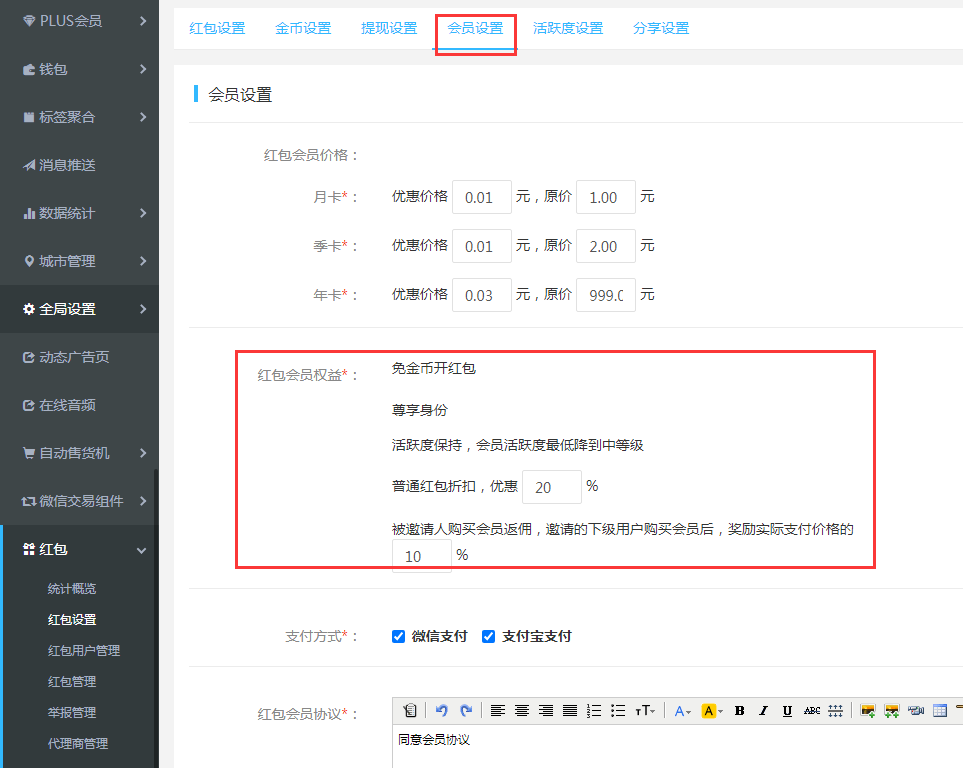
Task: Click the insert table icon
Action: pyautogui.click(x=940, y=711)
